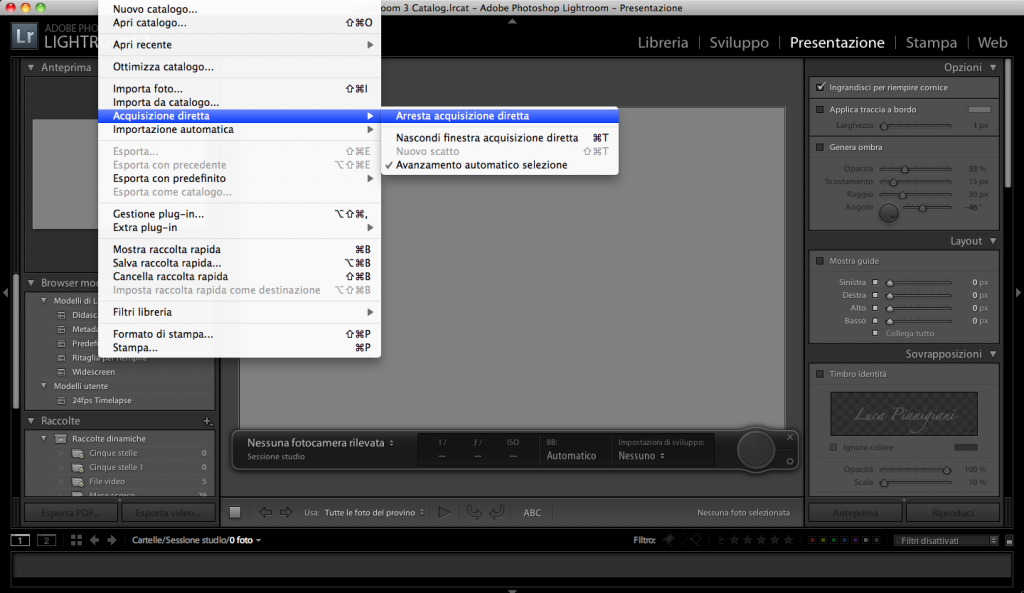The image size is (1024, 593).
Task: Collapse the Raccolte panel
Action: pyautogui.click(x=31, y=421)
